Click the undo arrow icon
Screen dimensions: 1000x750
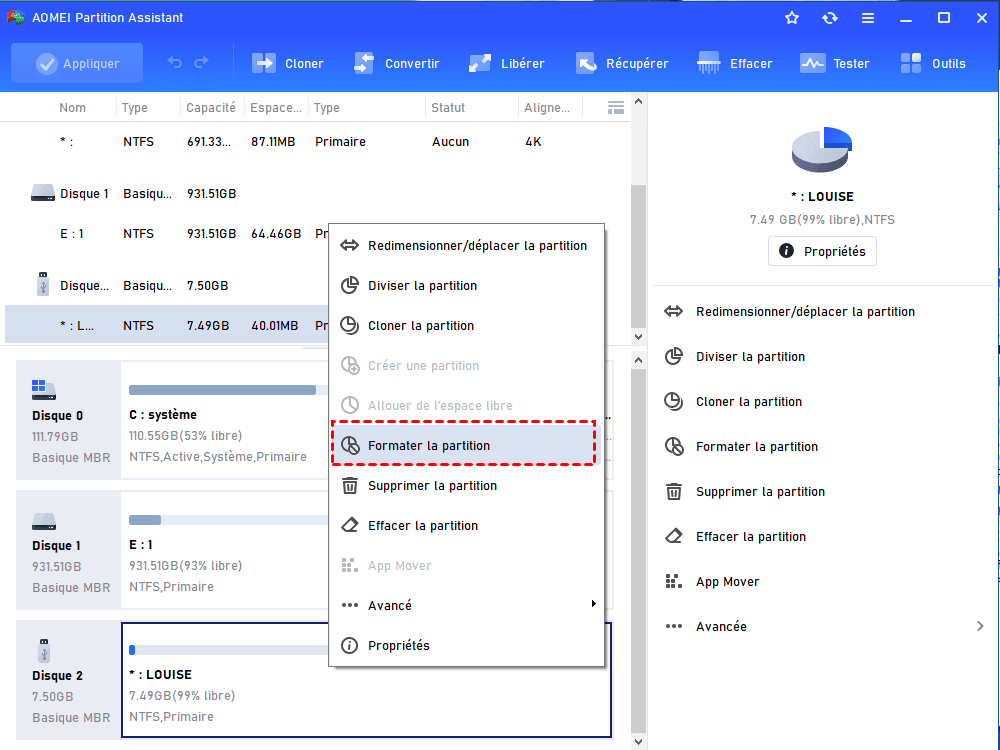pyautogui.click(x=175, y=63)
